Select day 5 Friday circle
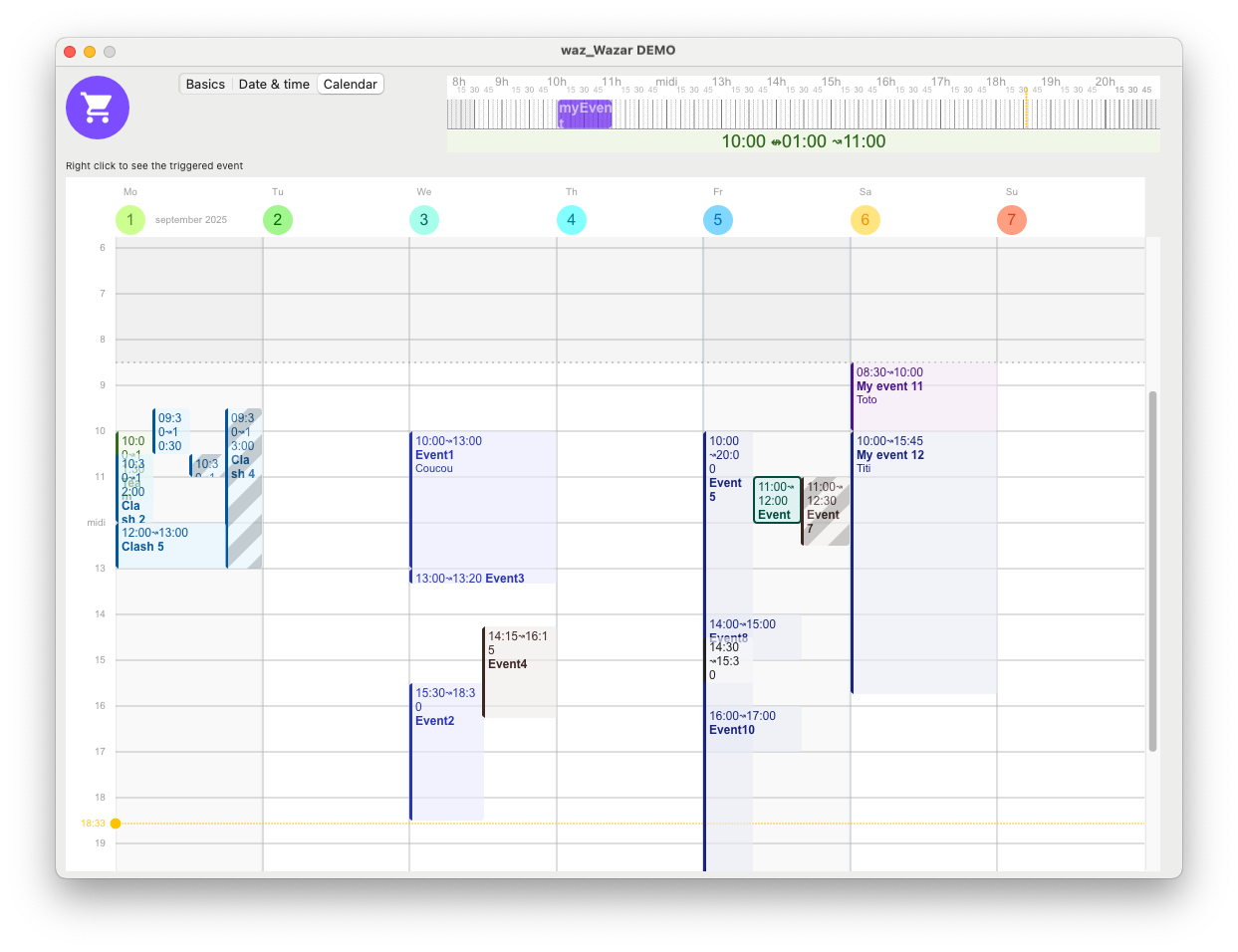 pos(718,220)
